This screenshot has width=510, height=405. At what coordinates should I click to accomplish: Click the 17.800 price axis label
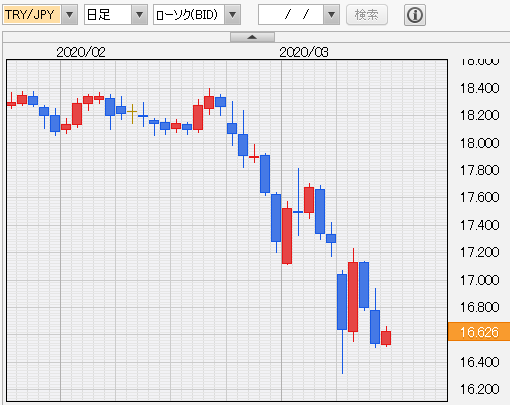[x=479, y=170]
